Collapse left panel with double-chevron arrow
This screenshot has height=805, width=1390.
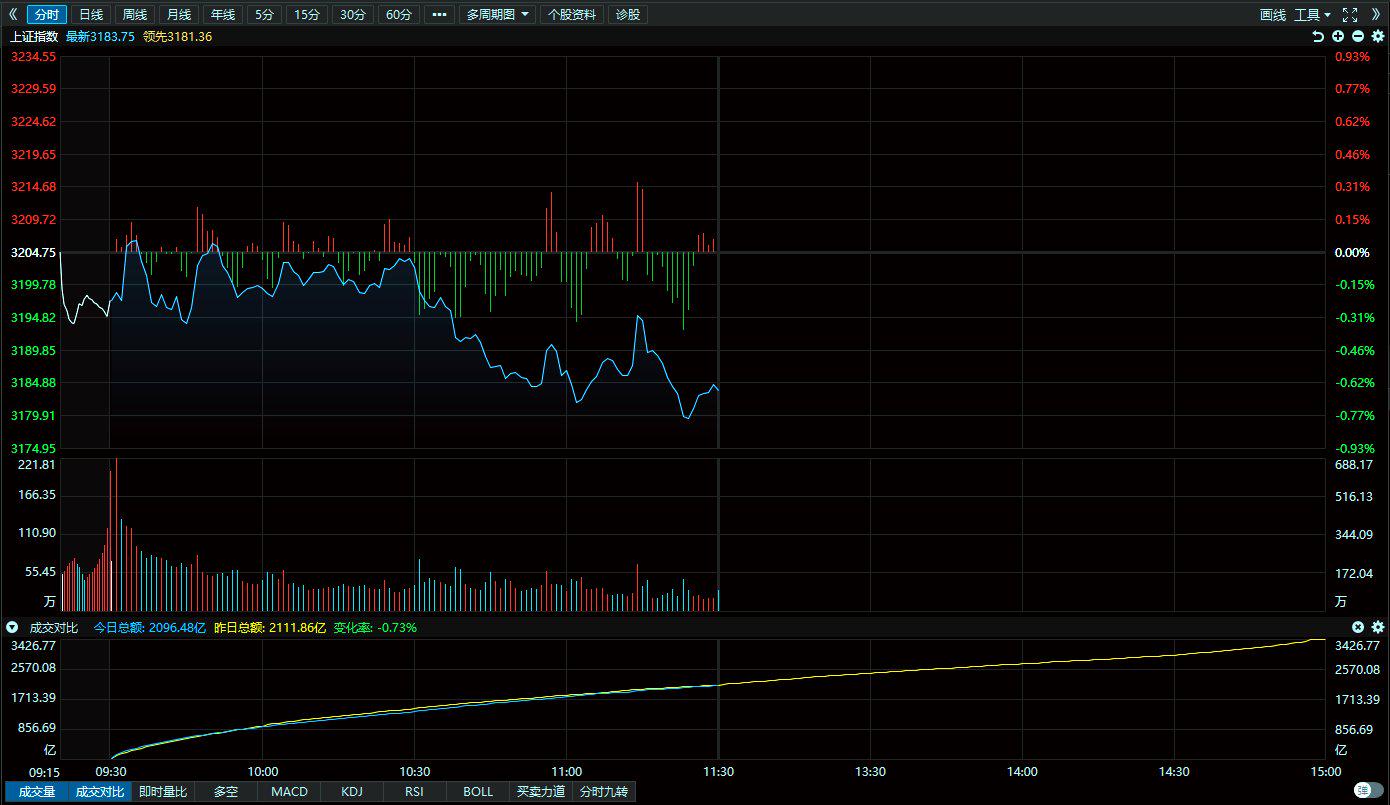click(x=12, y=14)
